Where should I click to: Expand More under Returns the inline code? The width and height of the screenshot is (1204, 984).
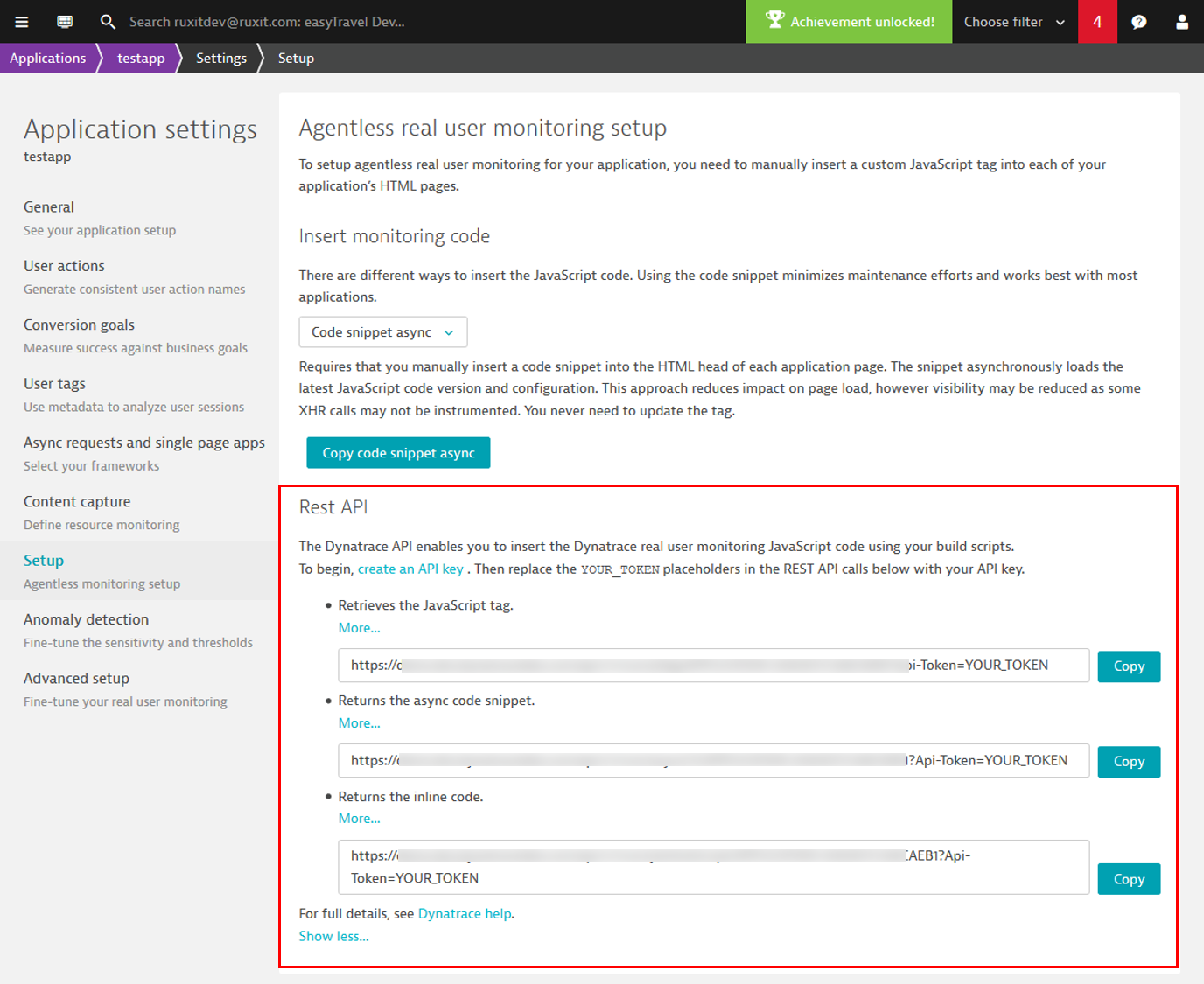point(359,819)
